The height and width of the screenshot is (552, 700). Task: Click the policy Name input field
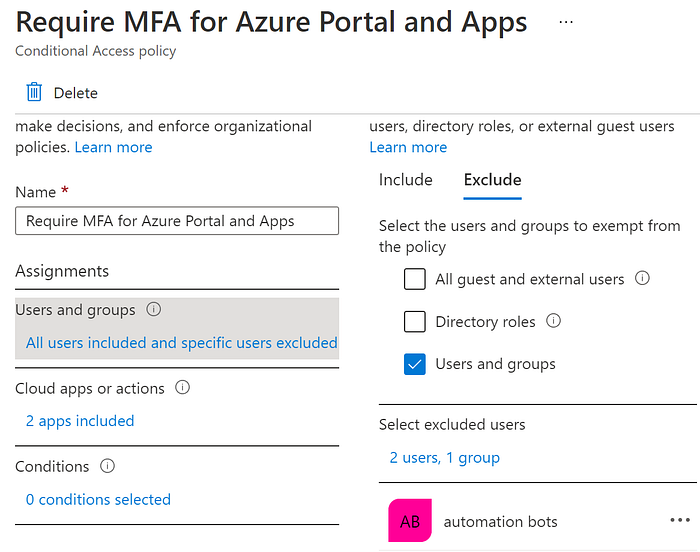click(177, 221)
